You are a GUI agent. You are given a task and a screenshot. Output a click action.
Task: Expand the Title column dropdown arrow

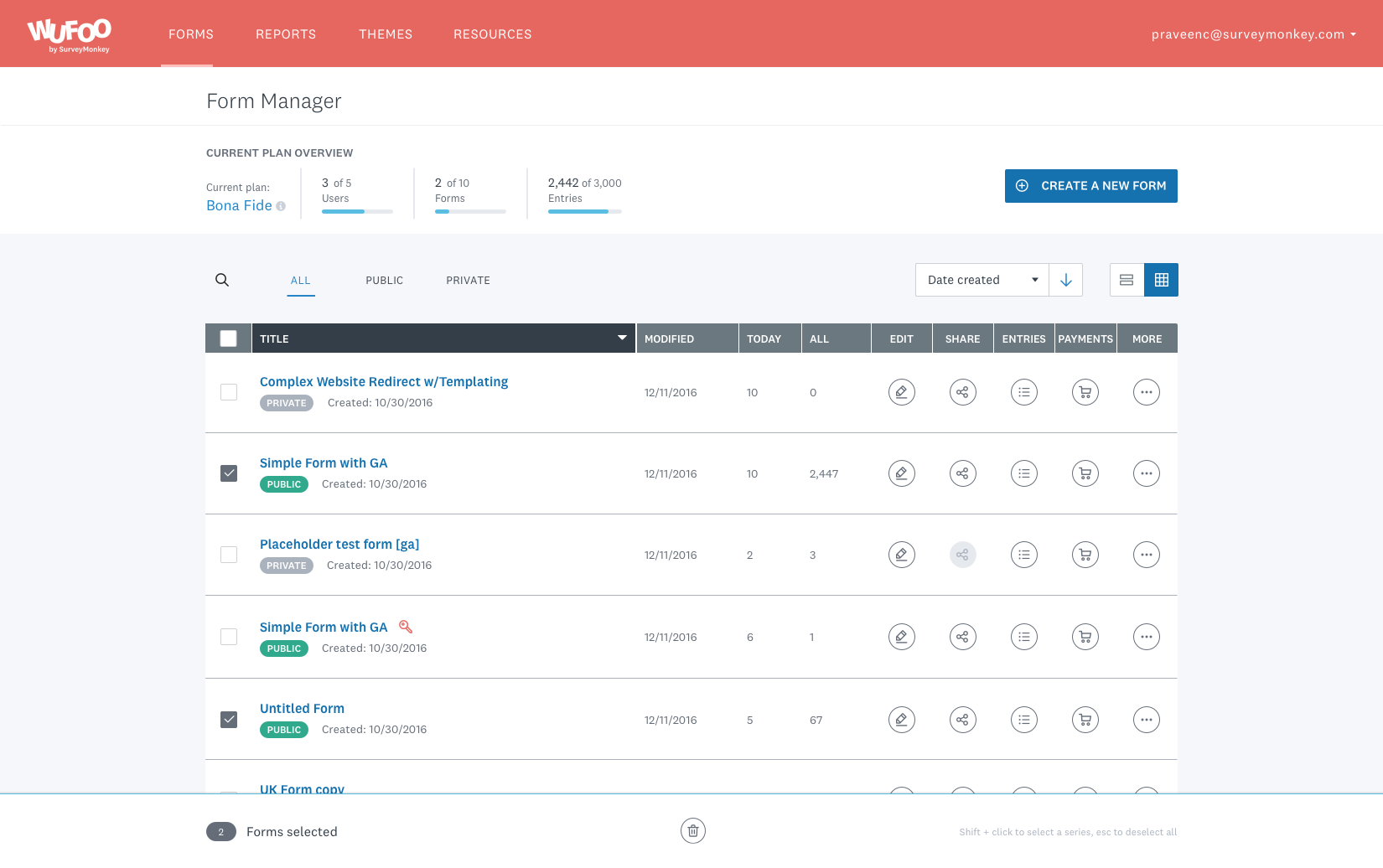click(621, 338)
